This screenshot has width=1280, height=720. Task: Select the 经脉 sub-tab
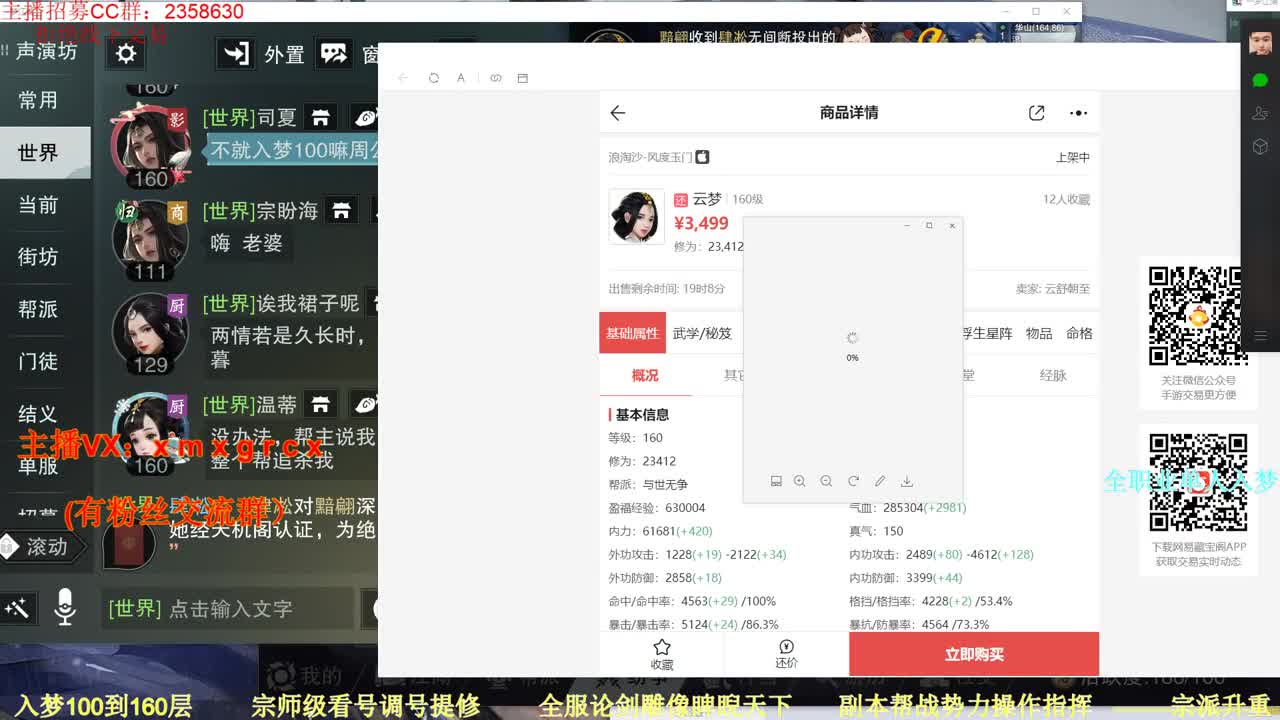point(1053,376)
